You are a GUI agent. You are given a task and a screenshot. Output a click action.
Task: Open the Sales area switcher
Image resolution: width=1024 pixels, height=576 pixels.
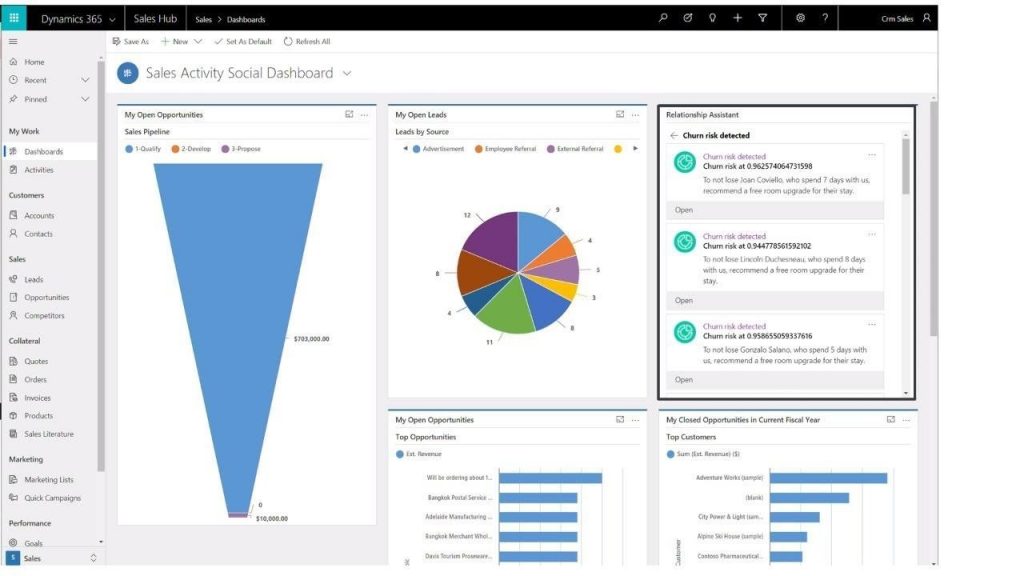(x=52, y=558)
